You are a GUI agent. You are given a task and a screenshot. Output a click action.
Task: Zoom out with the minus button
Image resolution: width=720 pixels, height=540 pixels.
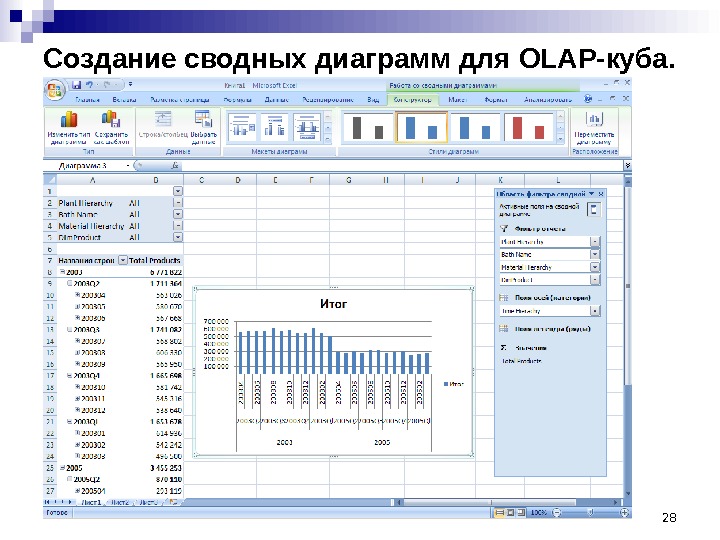[557, 512]
